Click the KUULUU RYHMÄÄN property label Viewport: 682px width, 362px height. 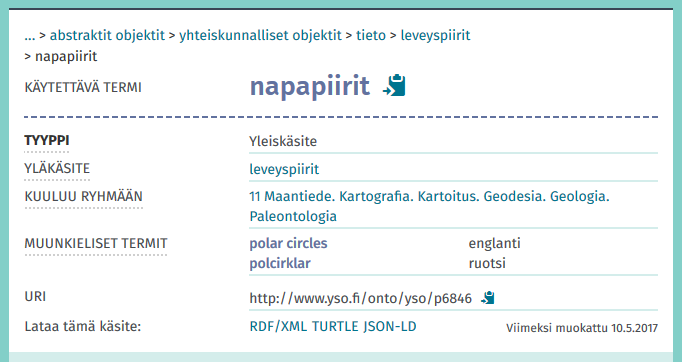point(84,196)
